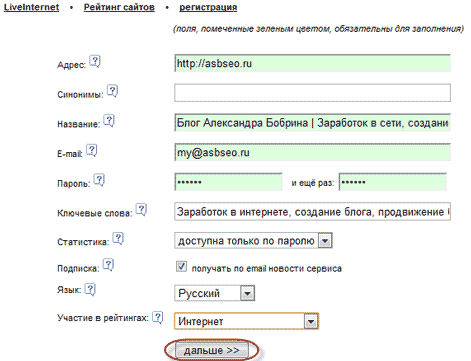Viewport: 471px width, 361px height.
Task: Open the Статистика access dropdown
Action: (x=253, y=241)
